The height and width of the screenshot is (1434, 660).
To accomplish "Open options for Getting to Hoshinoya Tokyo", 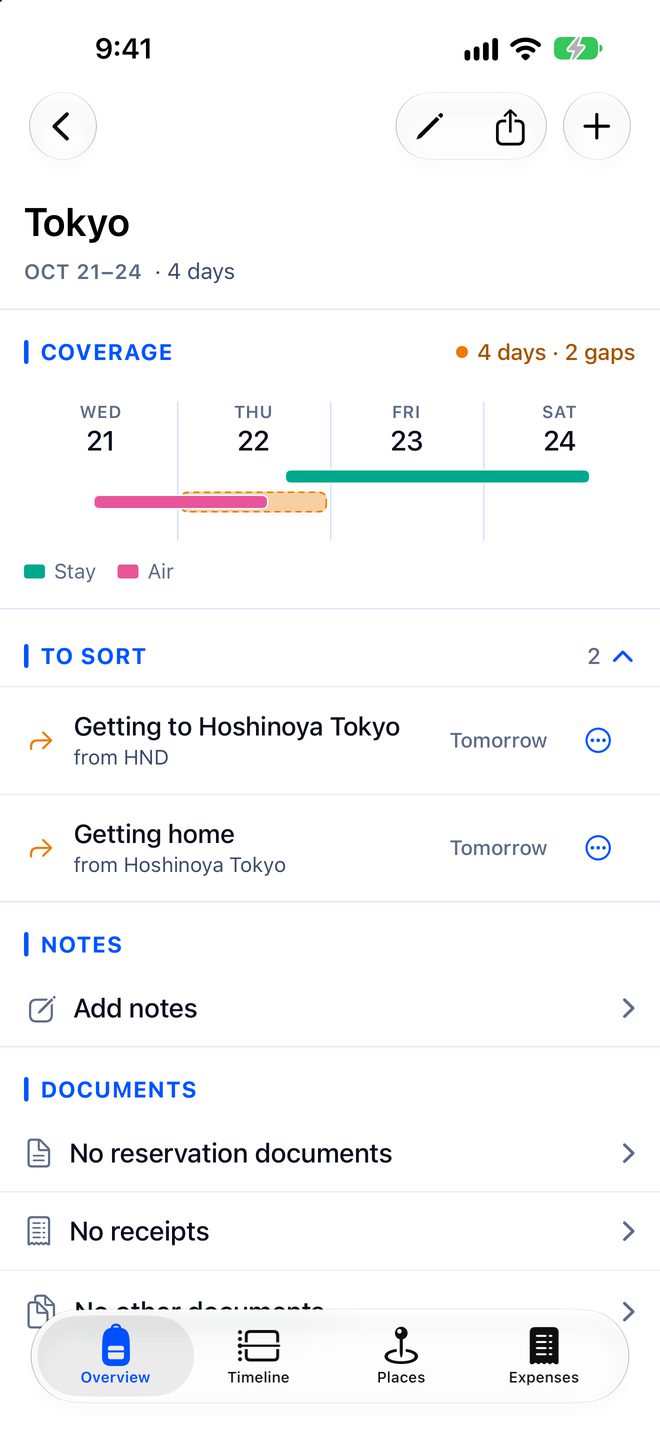I will pos(598,741).
